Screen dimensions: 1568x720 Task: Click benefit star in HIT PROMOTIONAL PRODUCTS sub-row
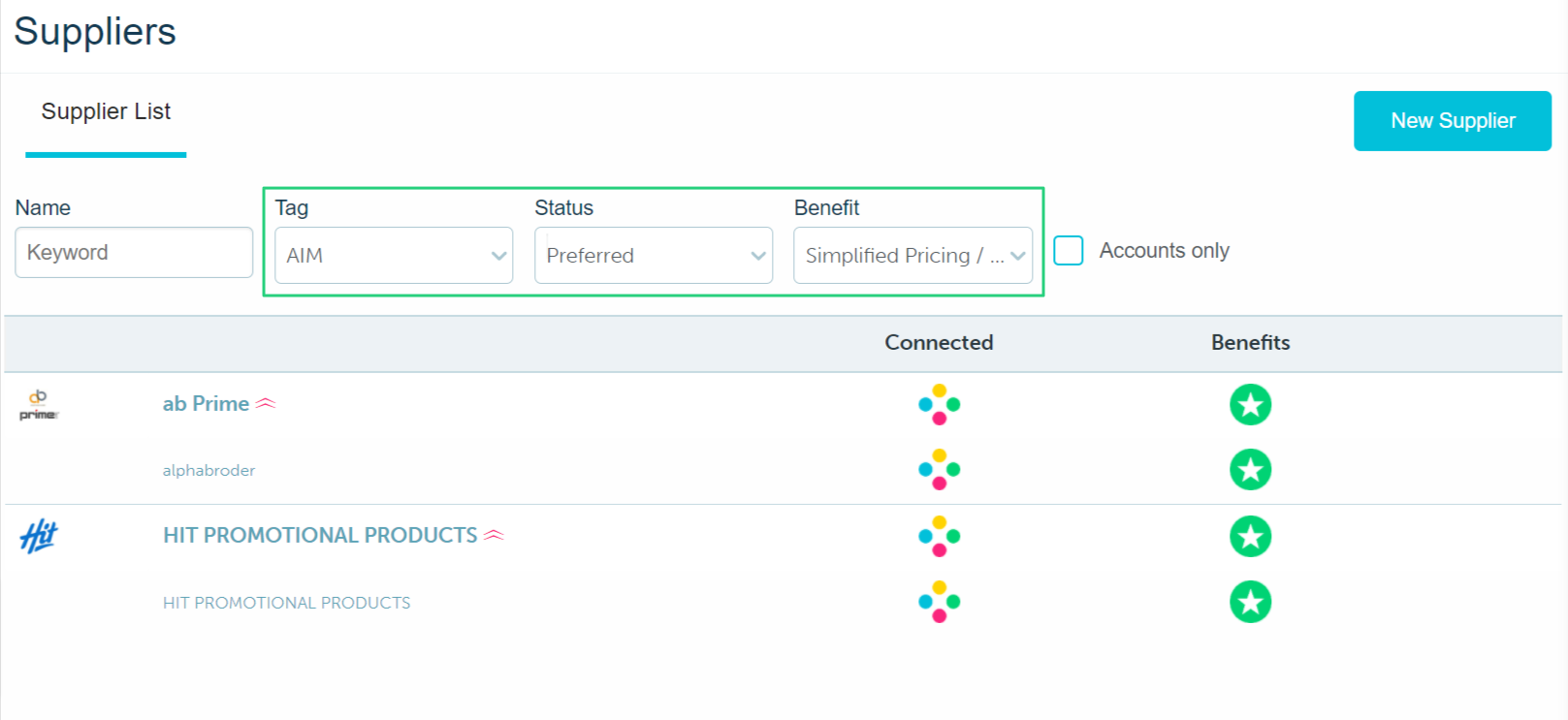tap(1251, 602)
